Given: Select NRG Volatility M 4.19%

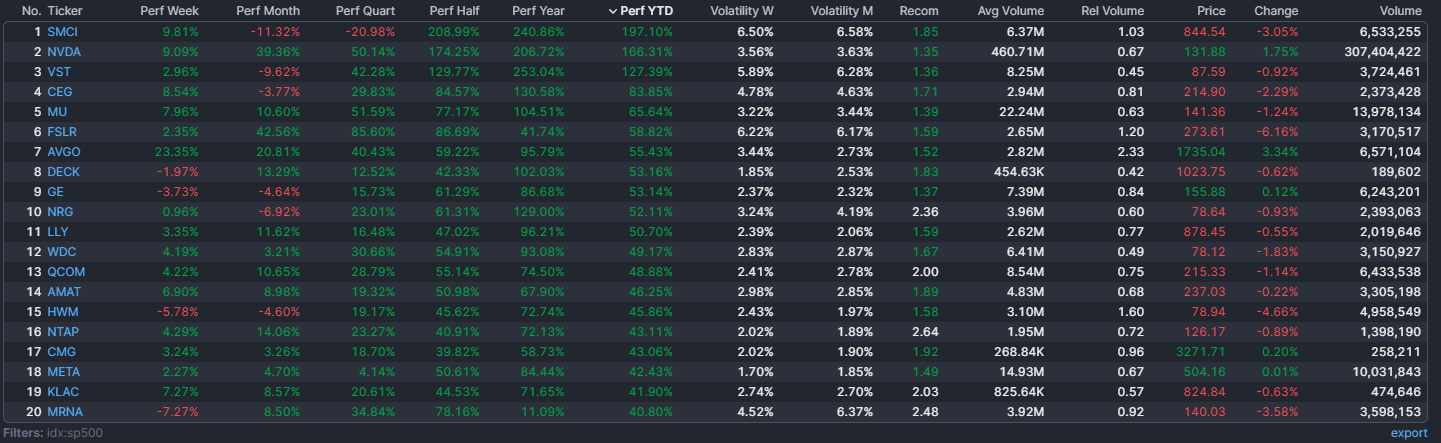Looking at the screenshot, I should point(854,212).
